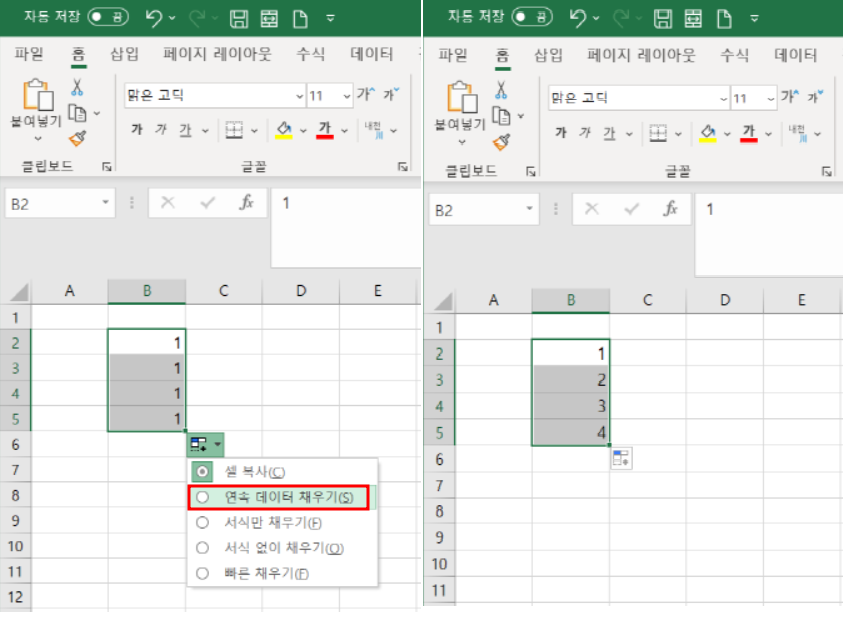Increase font size in left window
This screenshot has width=849, height=619.
365,94
